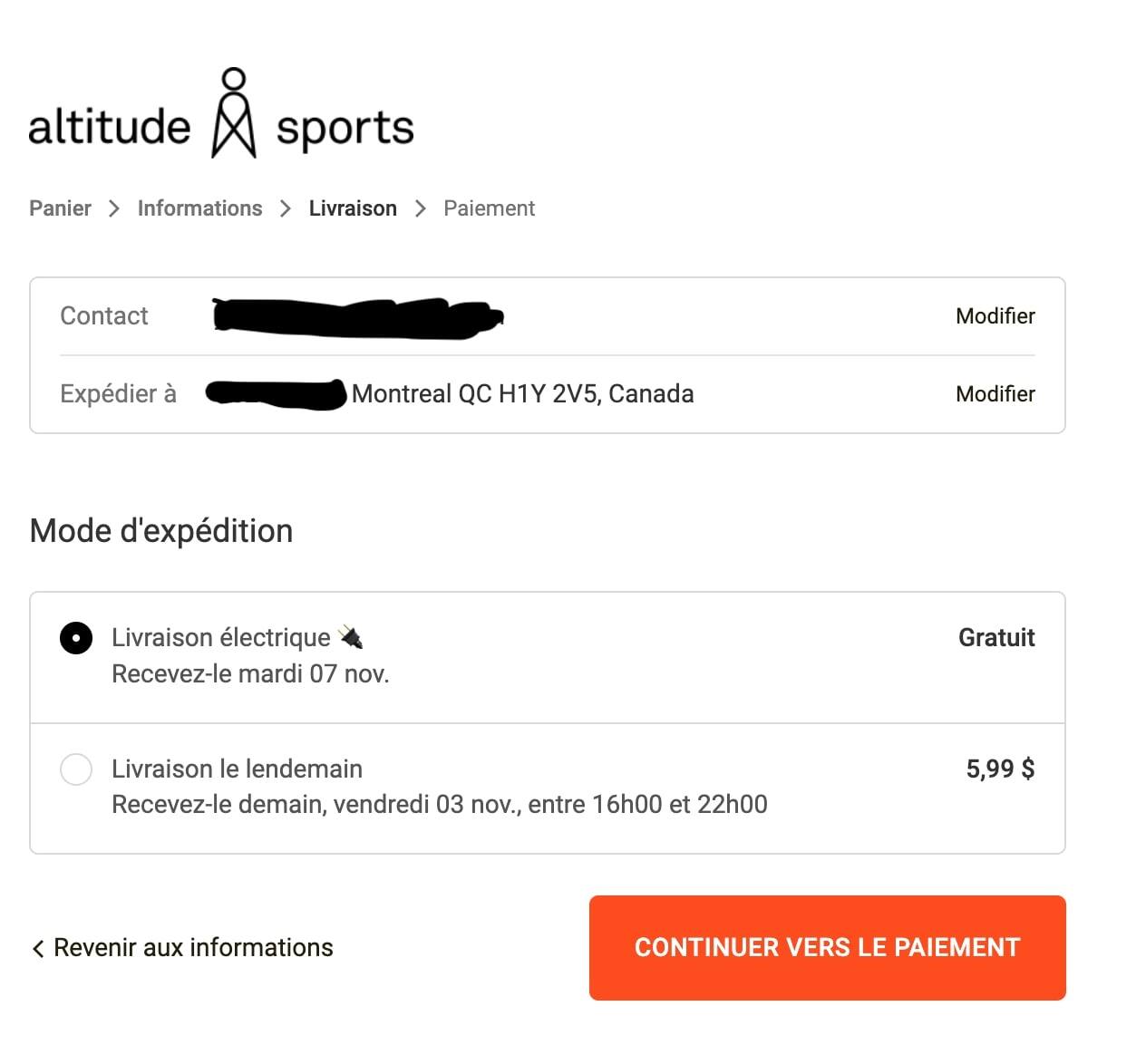The image size is (1146, 1064).
Task: Return via Revenir aux informations link
Action: pyautogui.click(x=193, y=948)
